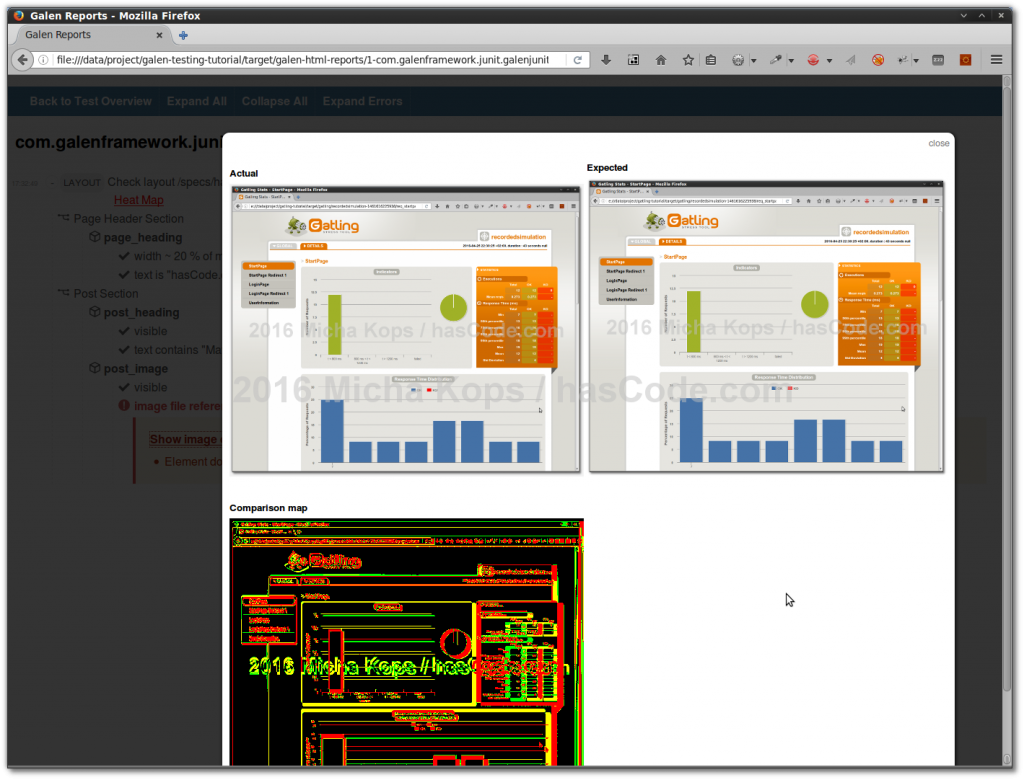Click the Expected screenshot thumbnail

(766, 327)
